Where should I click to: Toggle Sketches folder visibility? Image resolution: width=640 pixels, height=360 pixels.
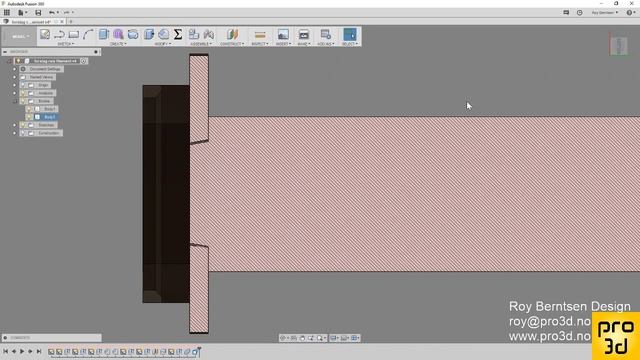[x=23, y=125]
